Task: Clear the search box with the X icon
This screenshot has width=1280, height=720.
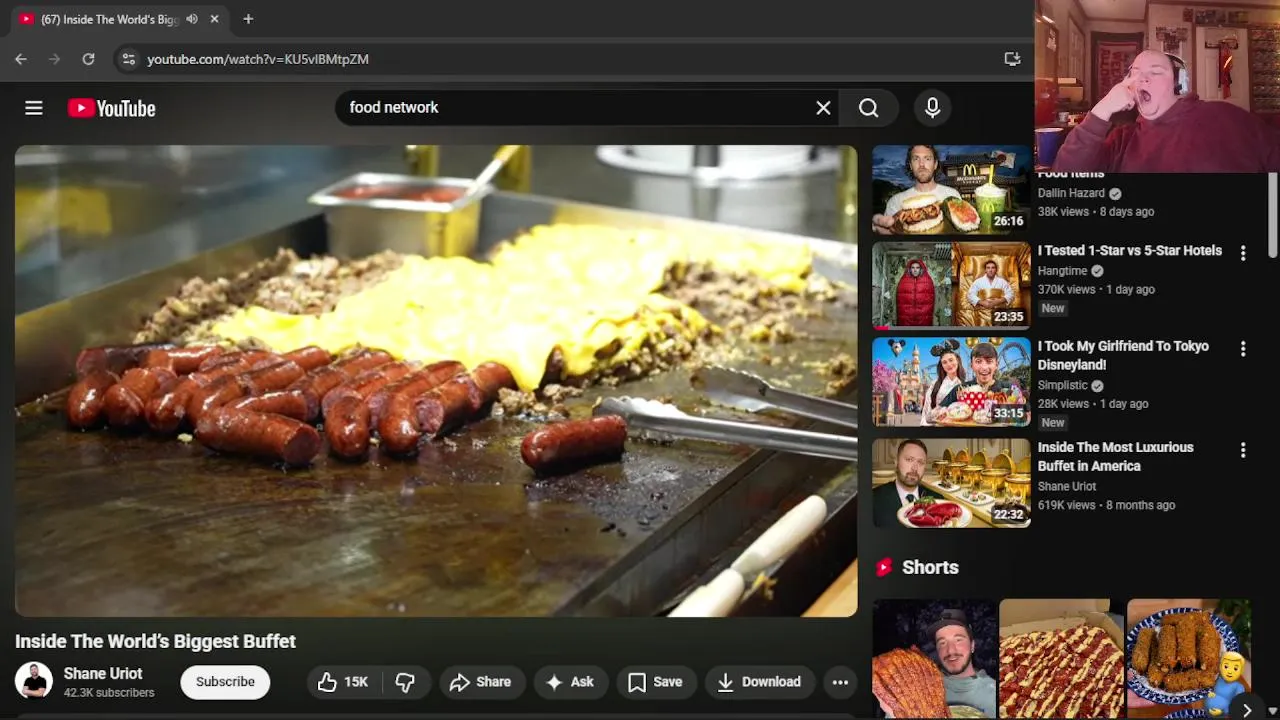Action: tap(823, 108)
